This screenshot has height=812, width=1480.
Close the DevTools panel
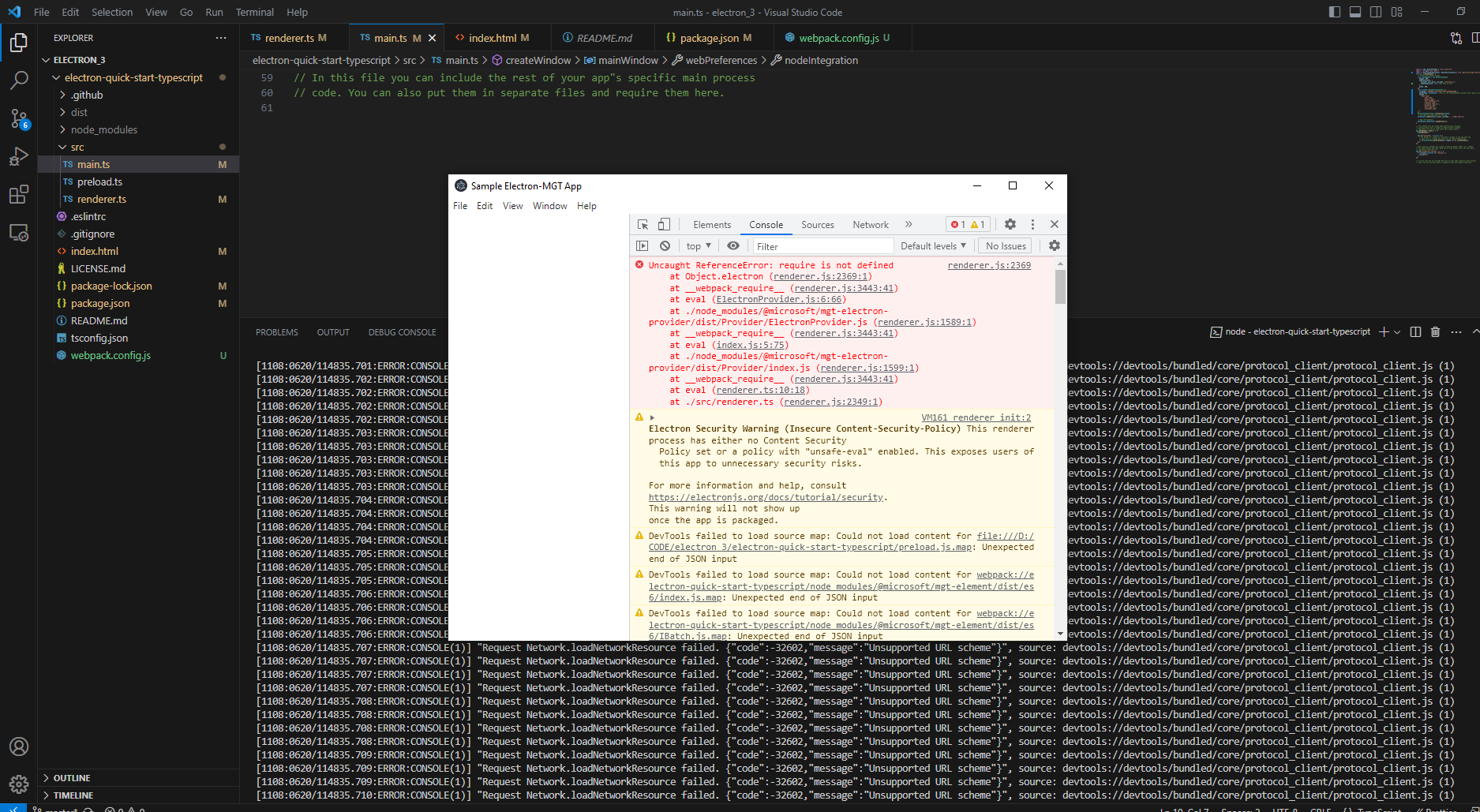[x=1055, y=224]
